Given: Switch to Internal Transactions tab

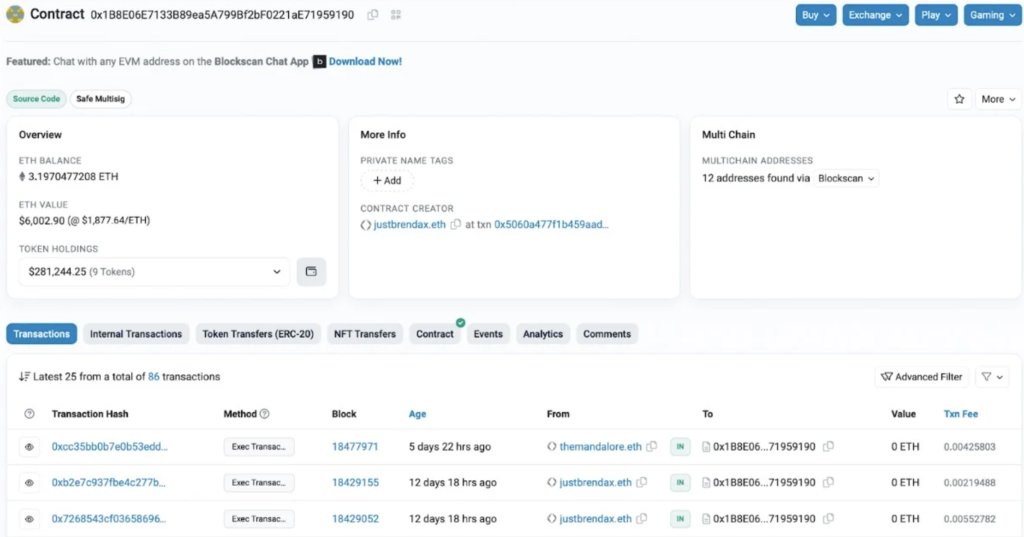Looking at the screenshot, I should (136, 334).
